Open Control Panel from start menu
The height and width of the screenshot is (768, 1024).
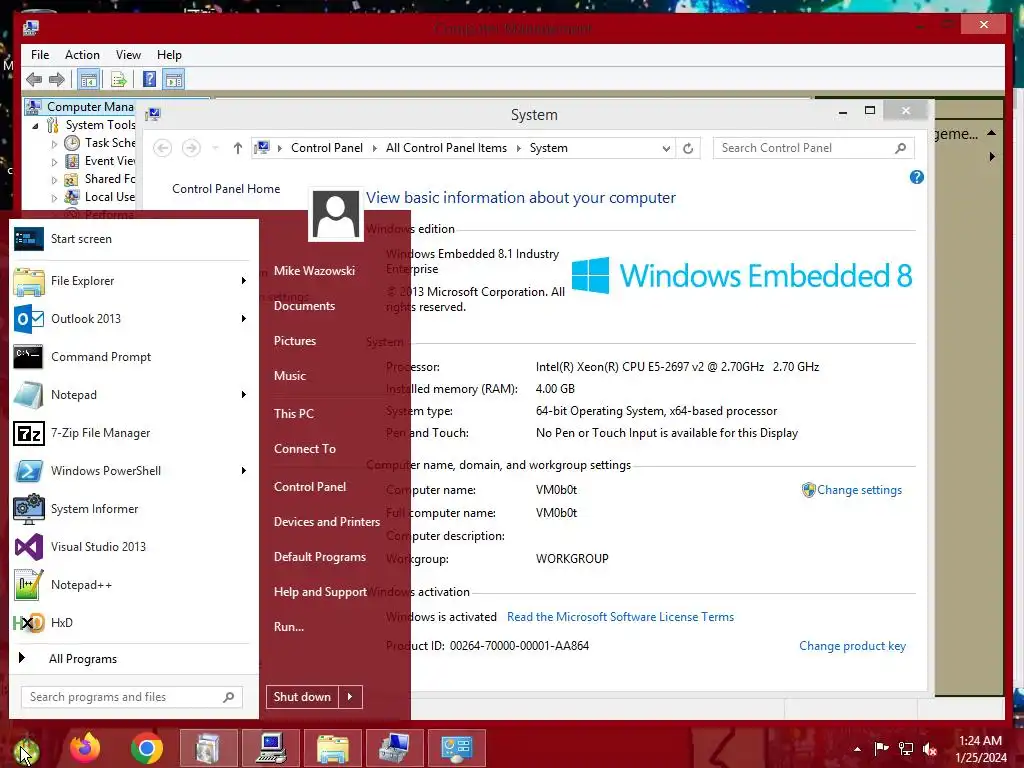pos(310,487)
